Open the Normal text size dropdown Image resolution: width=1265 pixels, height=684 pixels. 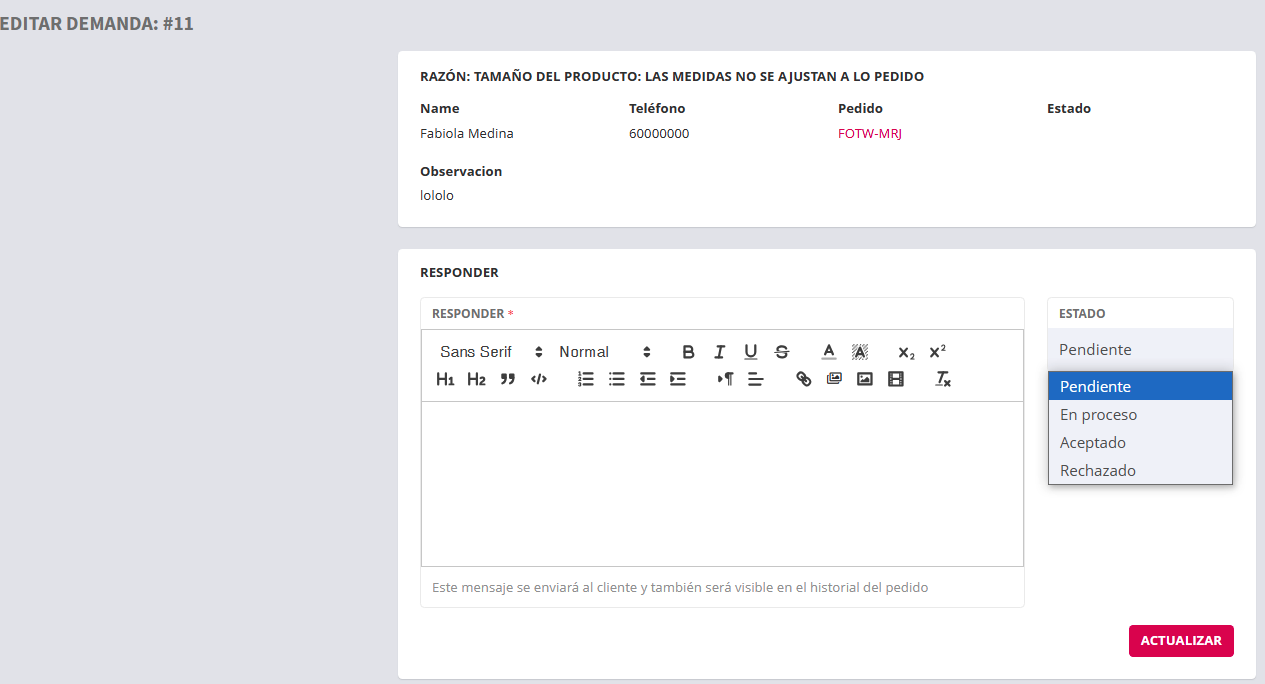[x=604, y=352]
